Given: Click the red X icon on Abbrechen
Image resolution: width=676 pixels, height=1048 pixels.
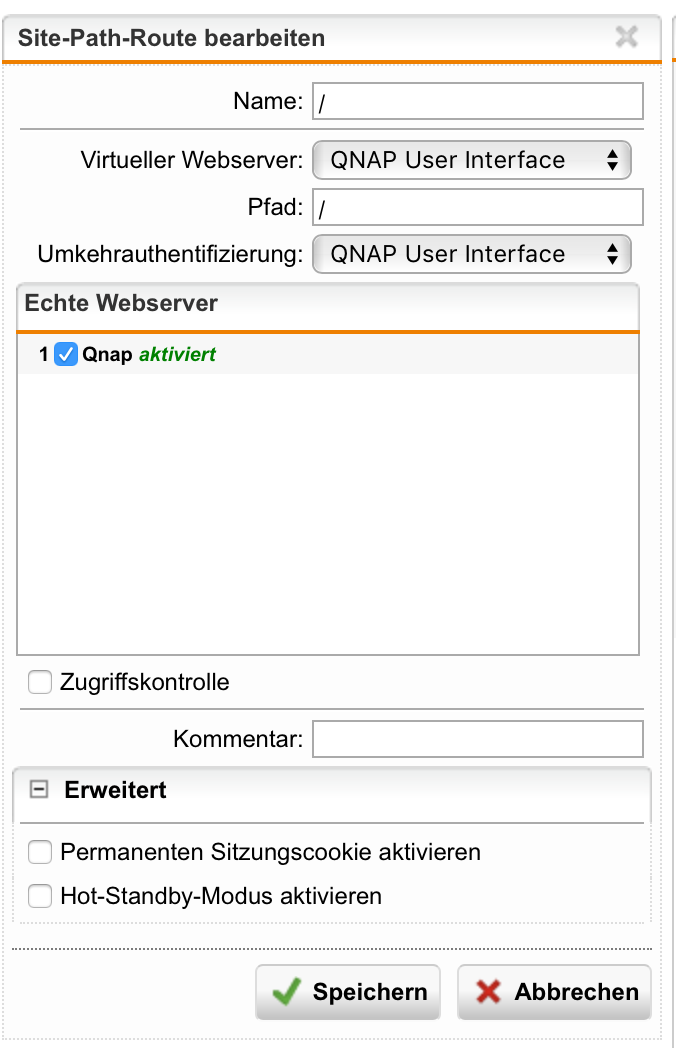Looking at the screenshot, I should (488, 992).
